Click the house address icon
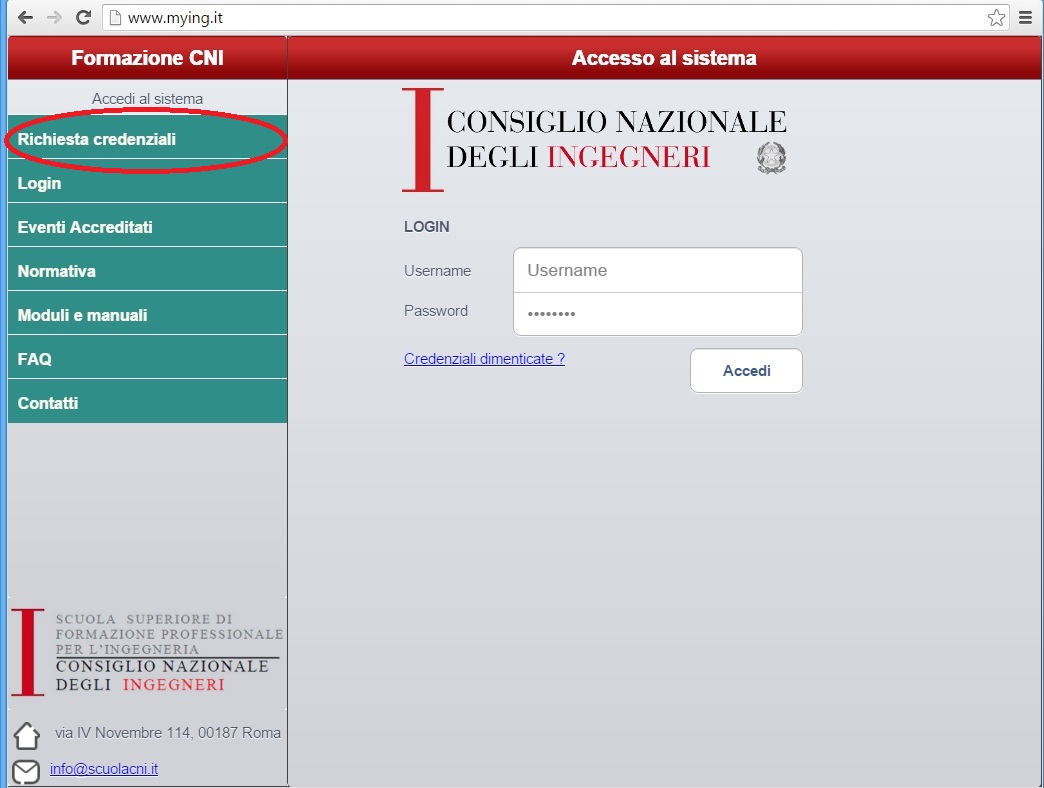1044x788 pixels. [x=27, y=735]
